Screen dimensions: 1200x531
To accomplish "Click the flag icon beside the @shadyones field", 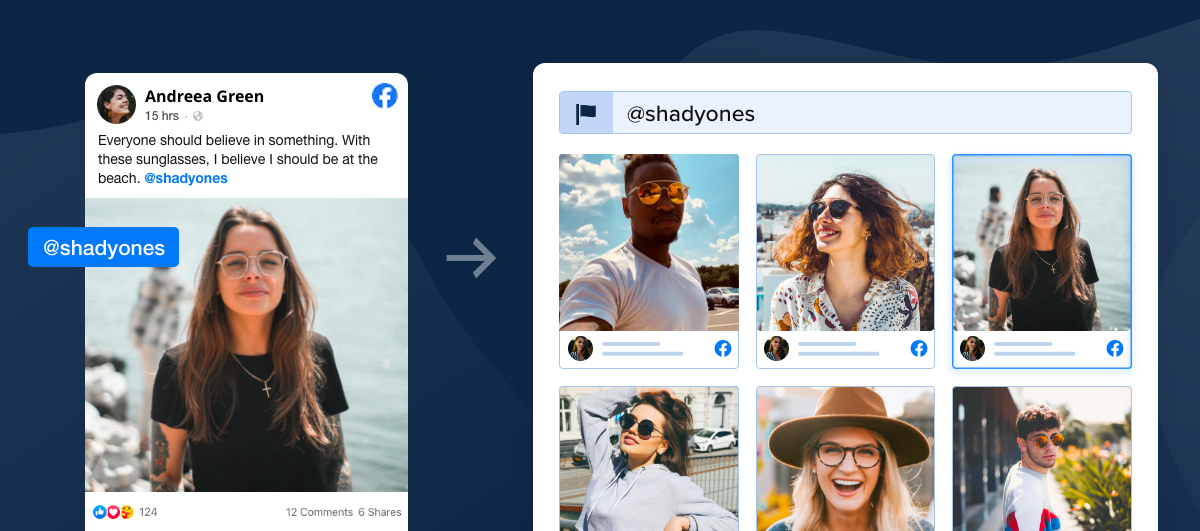I will [586, 114].
